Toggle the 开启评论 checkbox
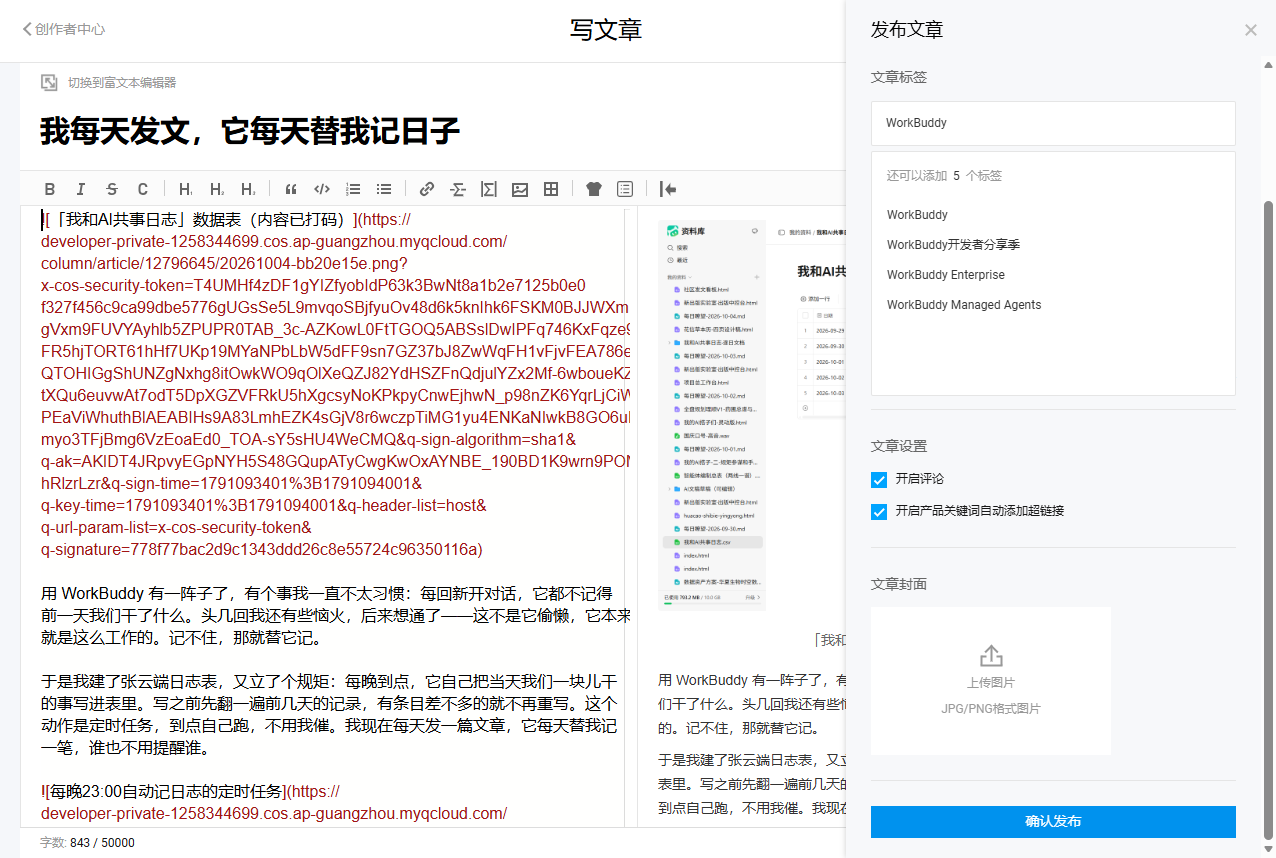Image resolution: width=1276 pixels, height=858 pixels. coord(879,480)
